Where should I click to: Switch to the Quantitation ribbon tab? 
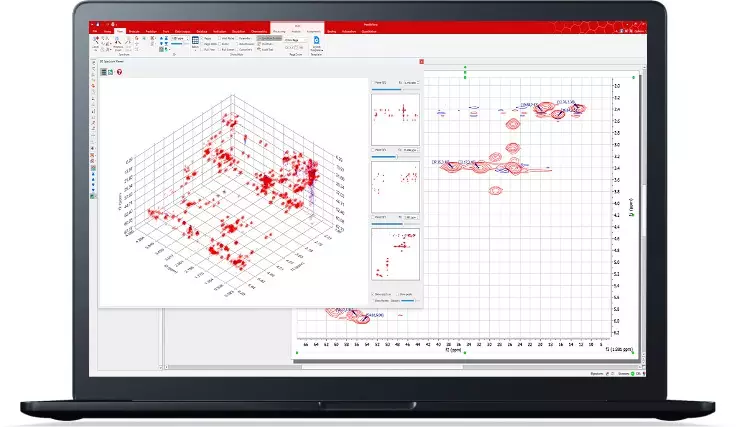point(369,31)
